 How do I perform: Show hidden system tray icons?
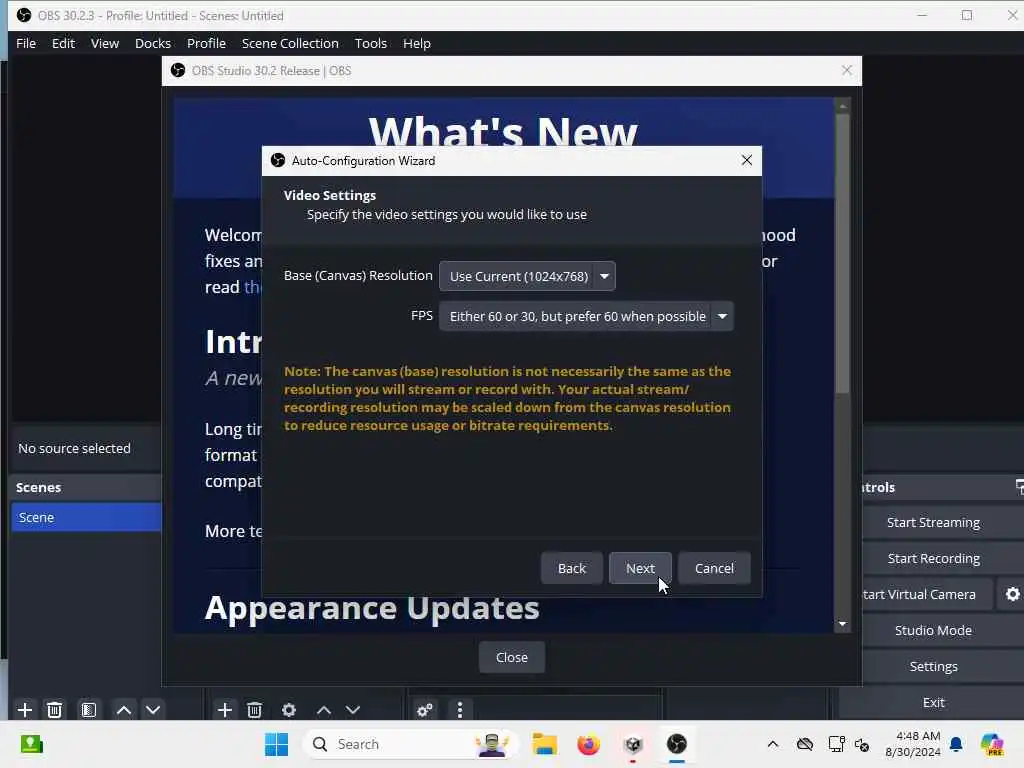(773, 744)
